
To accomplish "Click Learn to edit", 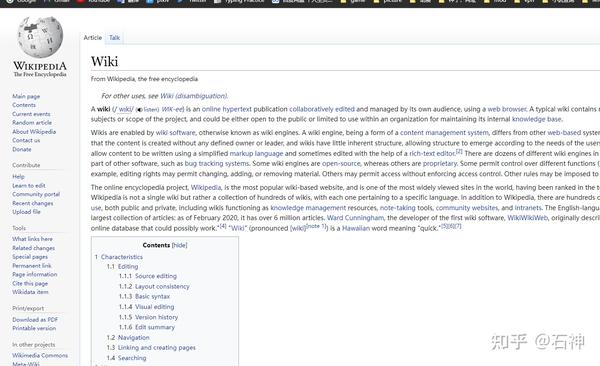I will pos(29,185).
